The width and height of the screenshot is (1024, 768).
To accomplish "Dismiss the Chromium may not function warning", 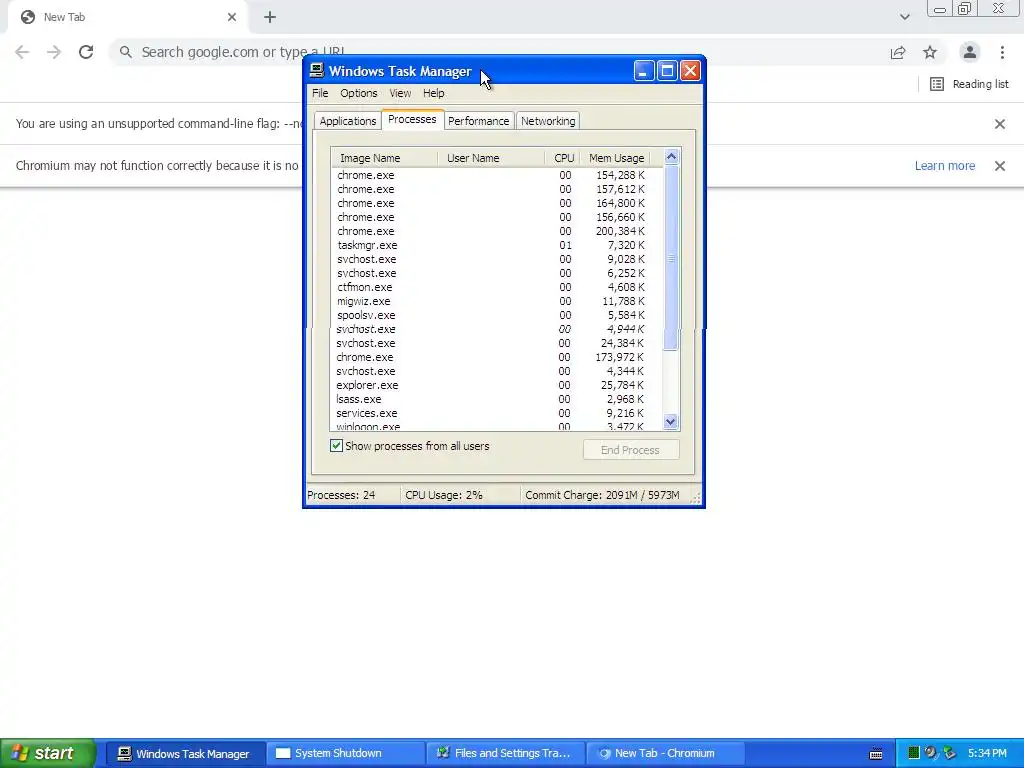I will (999, 166).
